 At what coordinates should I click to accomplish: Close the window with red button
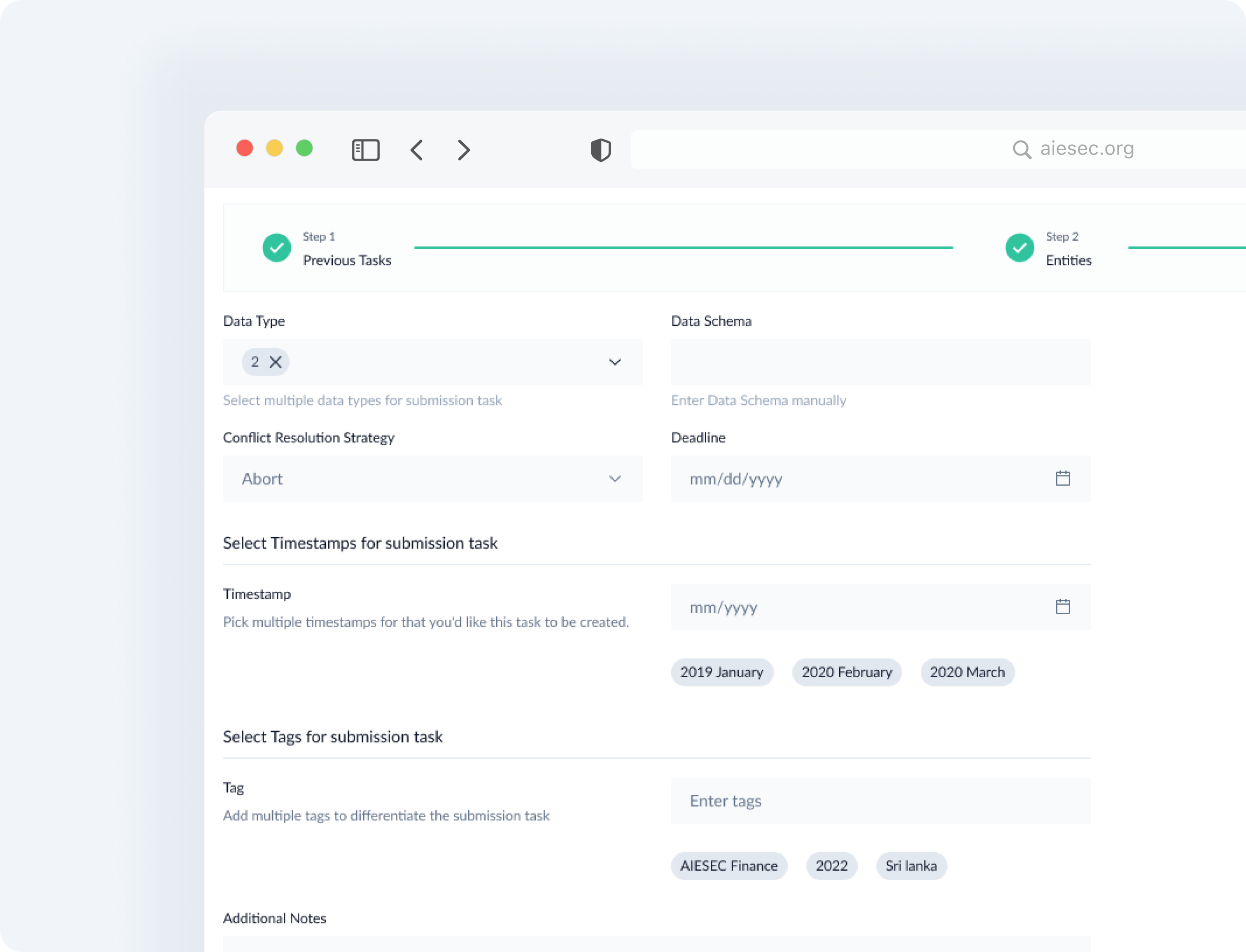coord(245,148)
